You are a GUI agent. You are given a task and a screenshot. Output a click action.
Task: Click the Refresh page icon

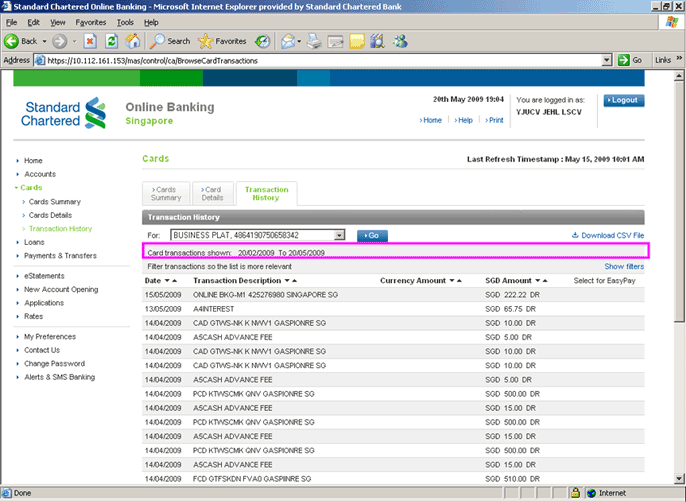[112, 41]
